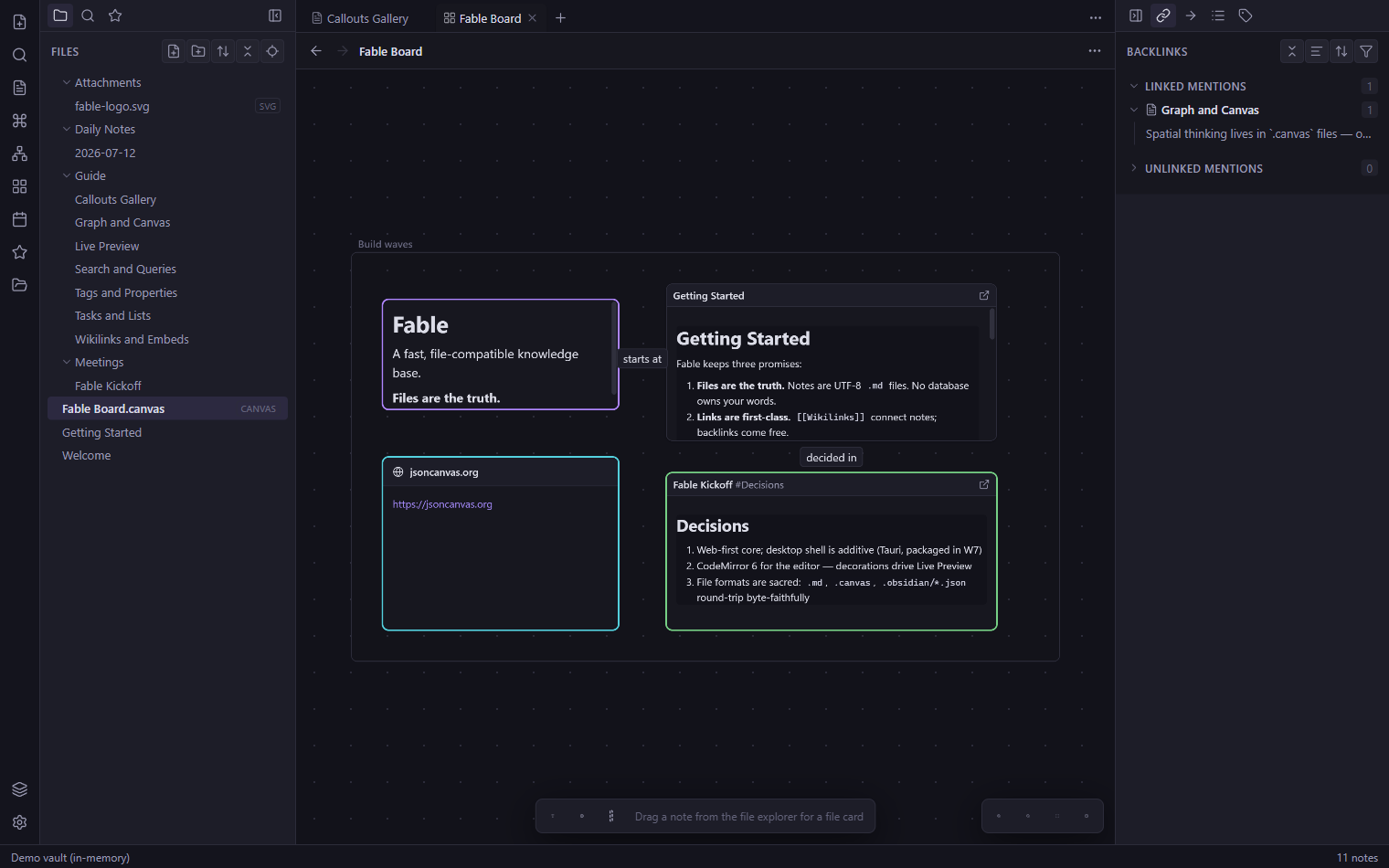Open Fable Board's more options menu
The width and height of the screenshot is (1389, 868).
[x=1095, y=51]
